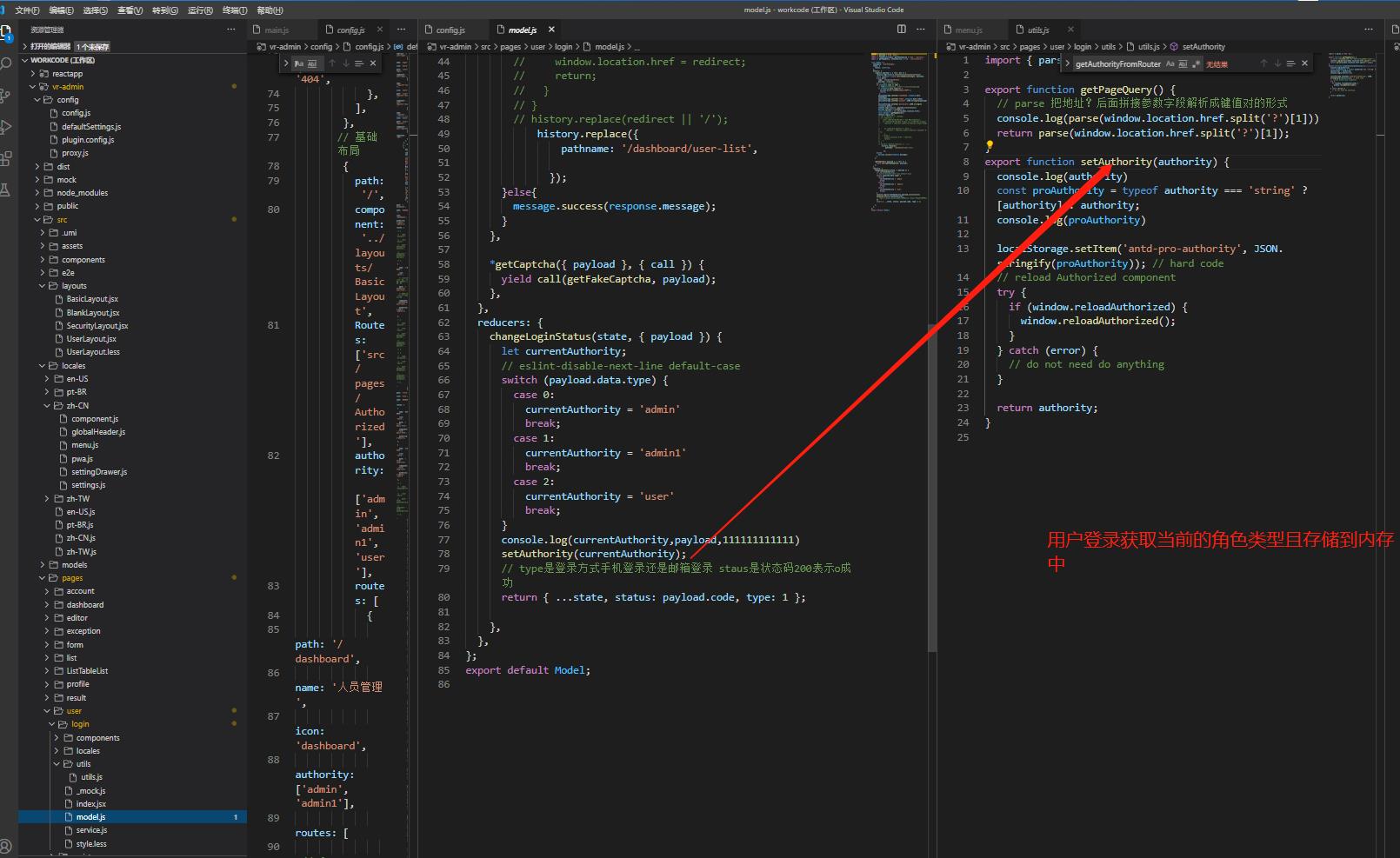Toggle regex option in utils.js find widget
This screenshot has width=1400, height=858.
1196,63
